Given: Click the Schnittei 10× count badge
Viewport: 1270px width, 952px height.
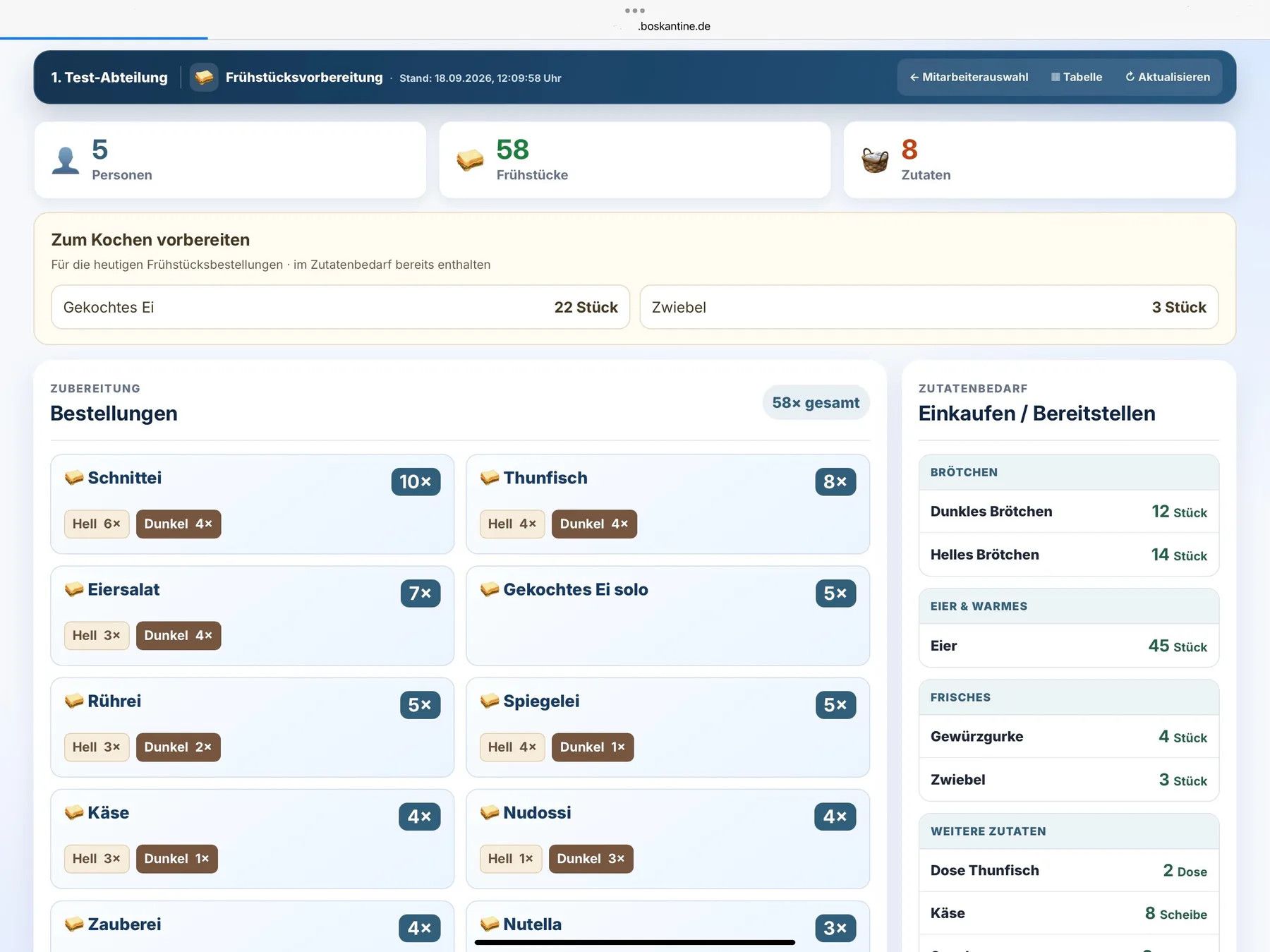Looking at the screenshot, I should coord(416,482).
